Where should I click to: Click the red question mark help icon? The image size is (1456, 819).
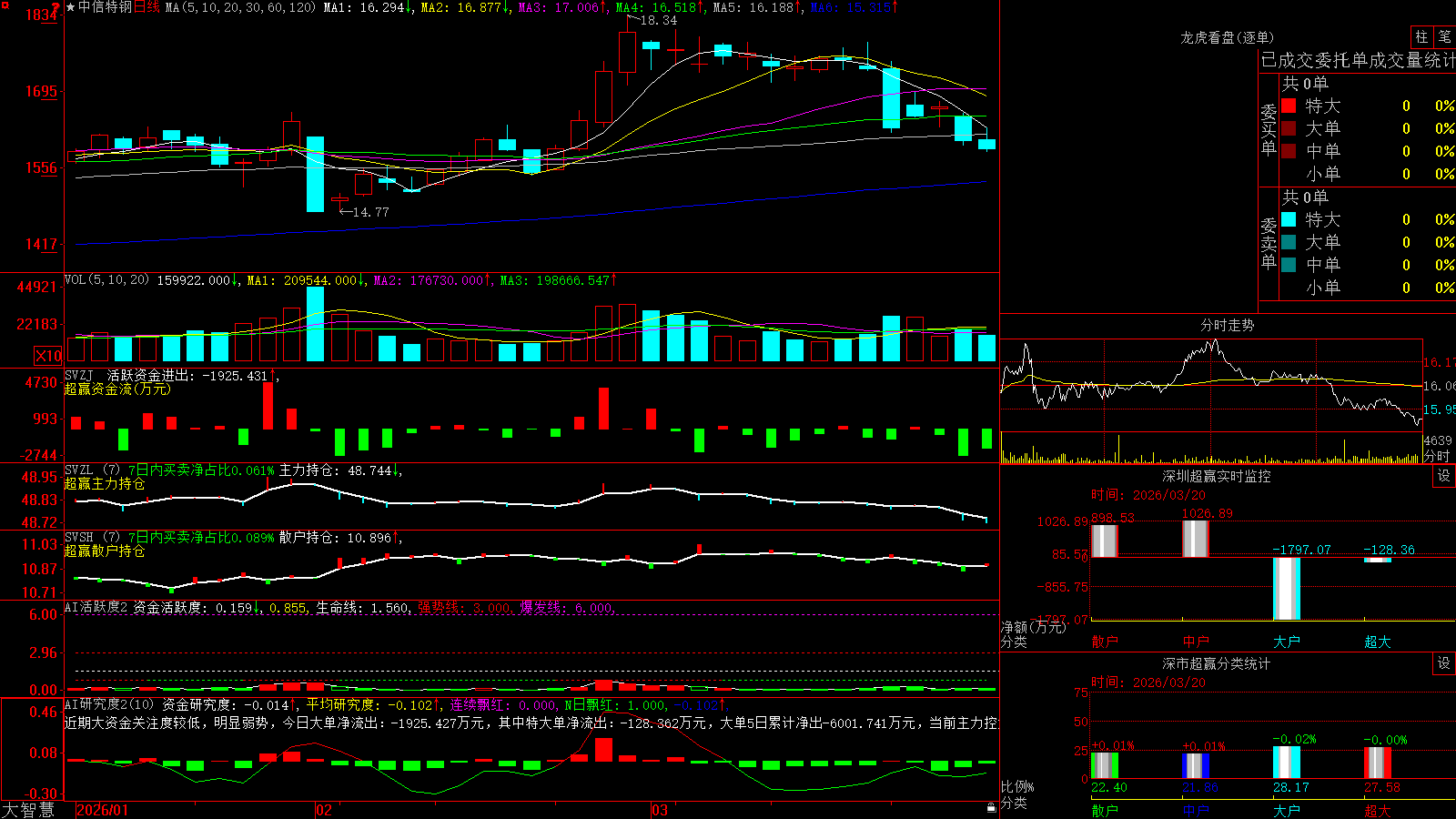coord(56,7)
